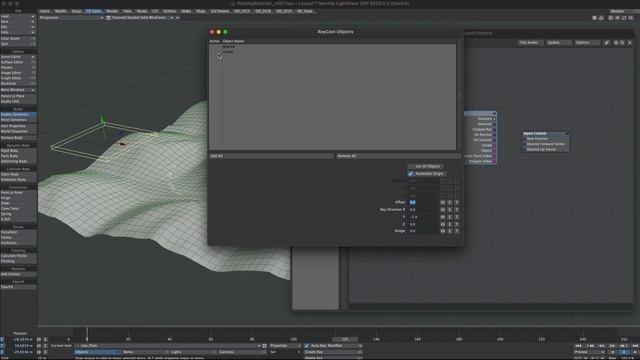This screenshot has height=360, width=640.
Task: Click E button for Ray Direction Z
Action: pos(450,224)
